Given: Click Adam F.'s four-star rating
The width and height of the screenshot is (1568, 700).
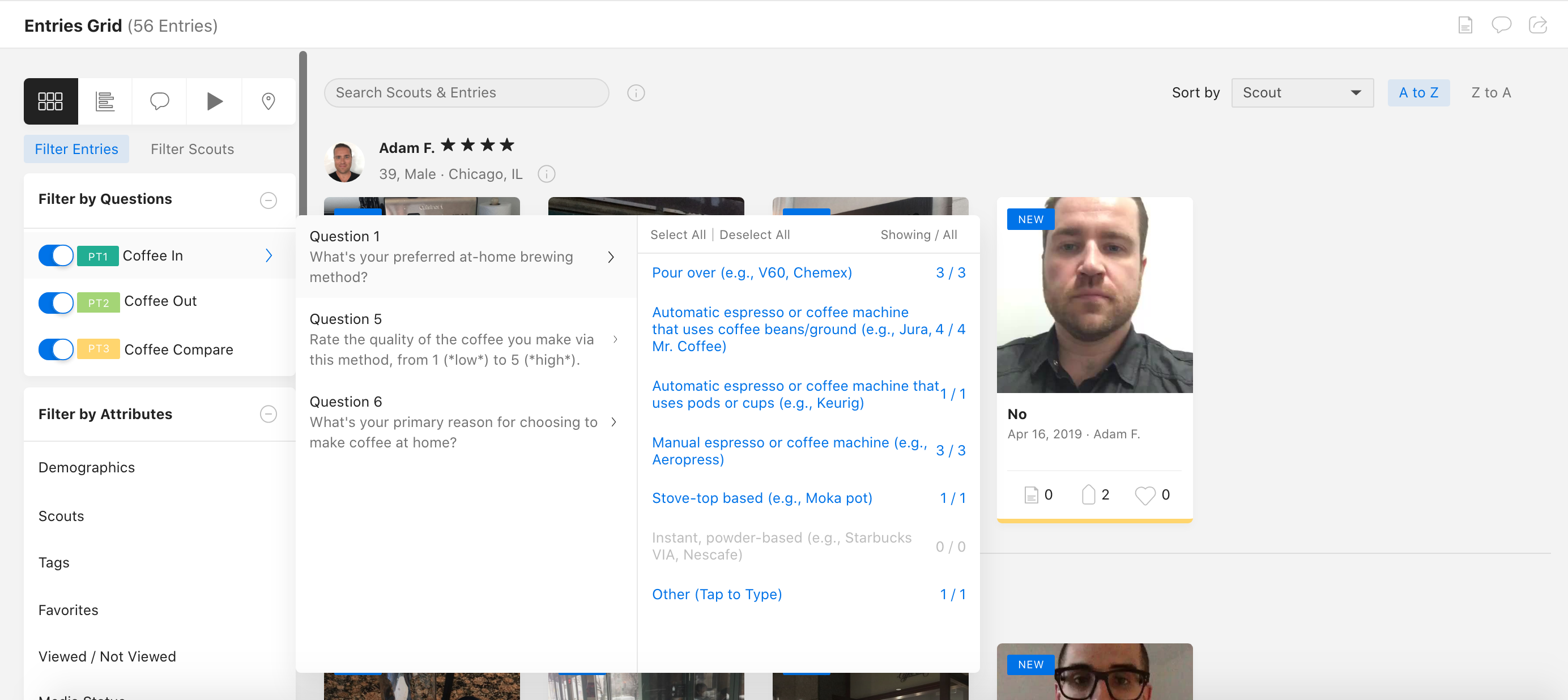Looking at the screenshot, I should 477,146.
